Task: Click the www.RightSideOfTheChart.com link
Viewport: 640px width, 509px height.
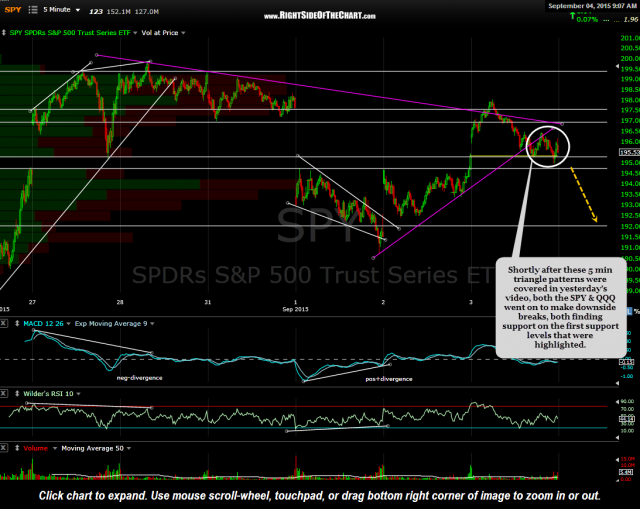Action: click(320, 16)
